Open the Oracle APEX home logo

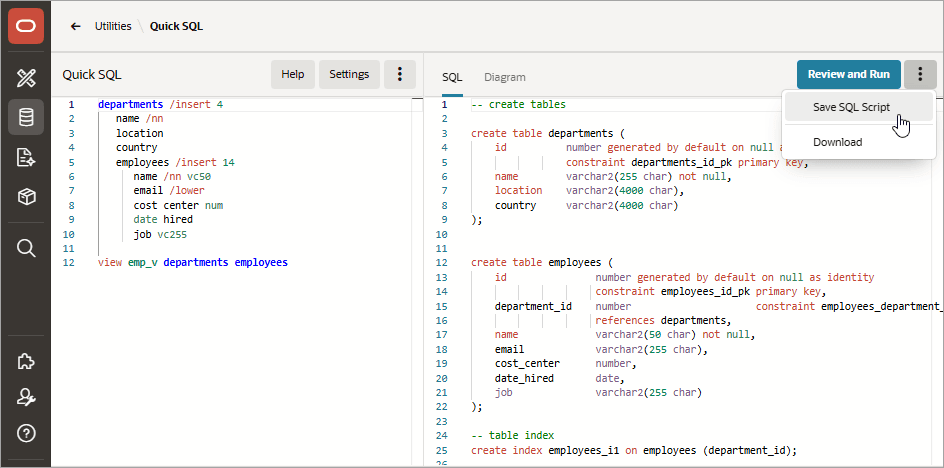pyautogui.click(x=26, y=26)
